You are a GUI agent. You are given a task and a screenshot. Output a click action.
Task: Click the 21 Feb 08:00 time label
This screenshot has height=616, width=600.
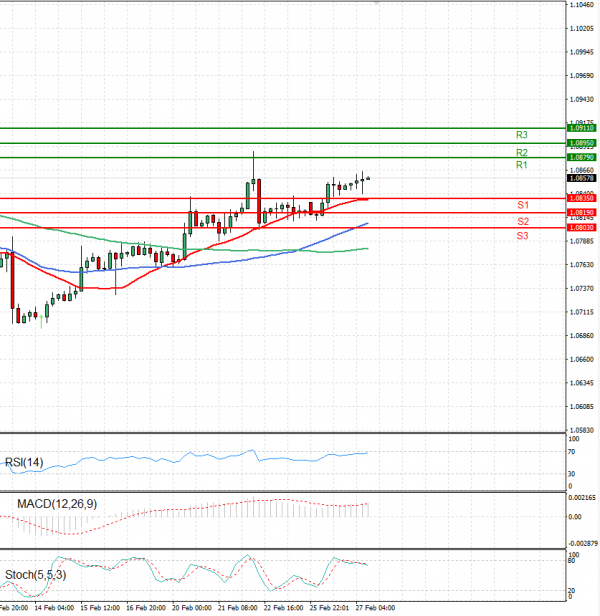pyautogui.click(x=238, y=608)
